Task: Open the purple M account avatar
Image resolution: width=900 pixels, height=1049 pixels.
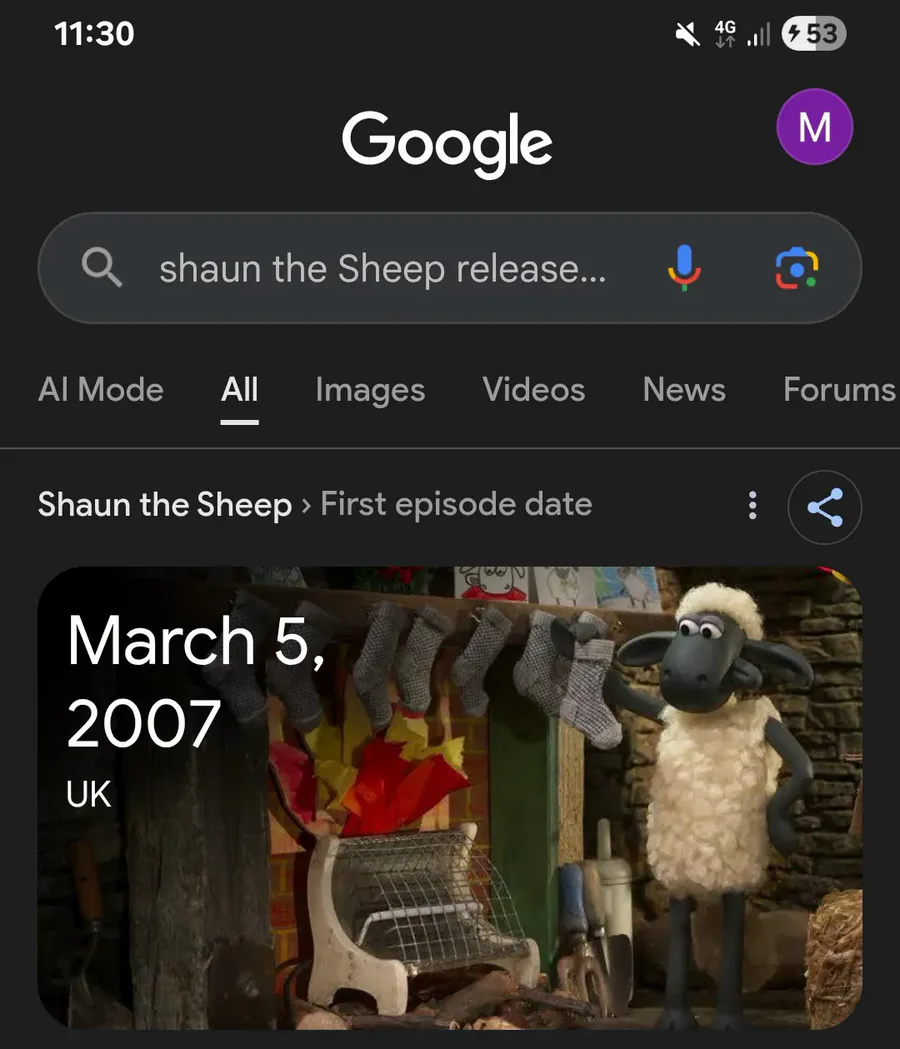Action: [x=814, y=126]
